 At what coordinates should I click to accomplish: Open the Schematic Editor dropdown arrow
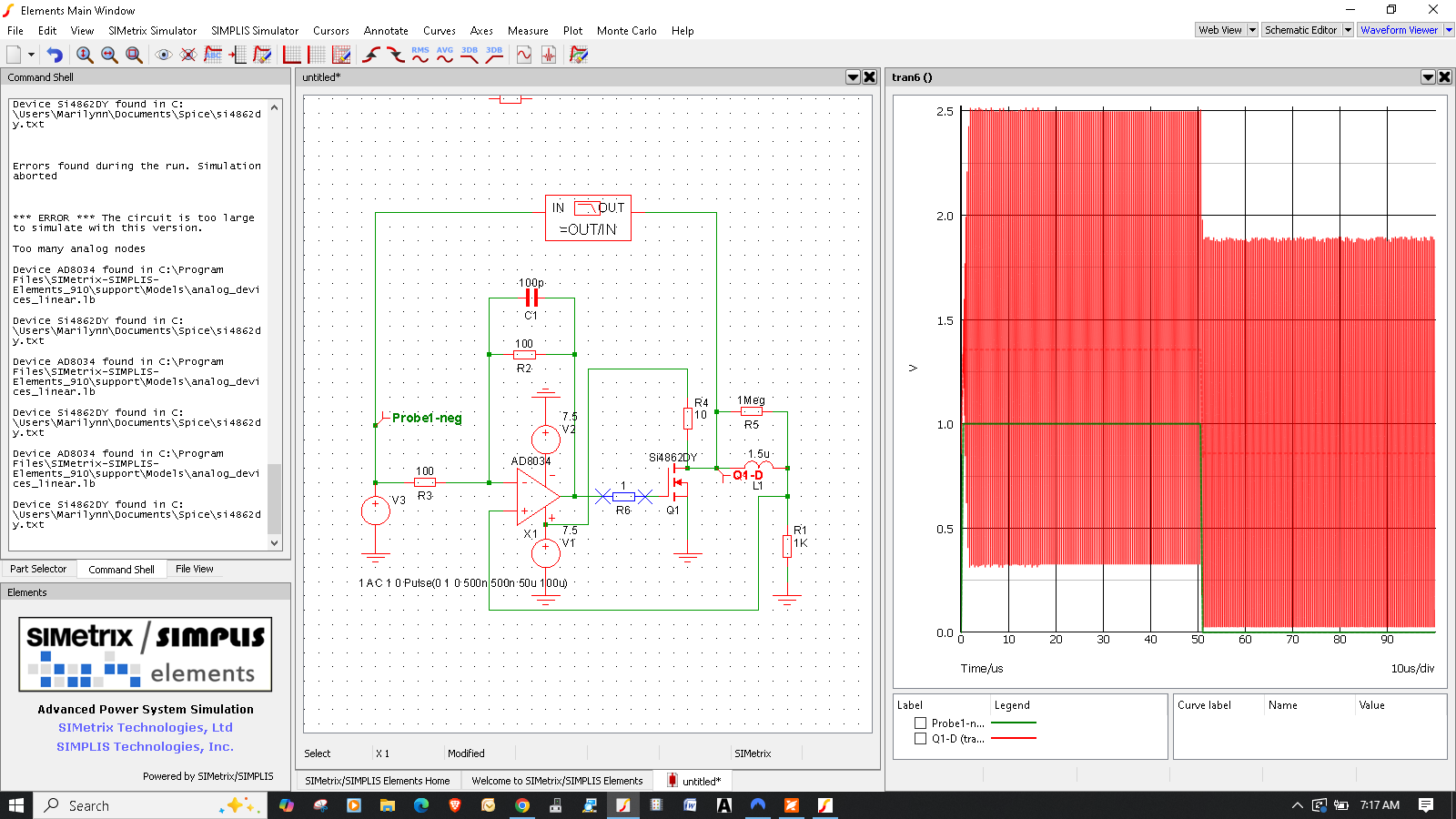(x=1348, y=30)
